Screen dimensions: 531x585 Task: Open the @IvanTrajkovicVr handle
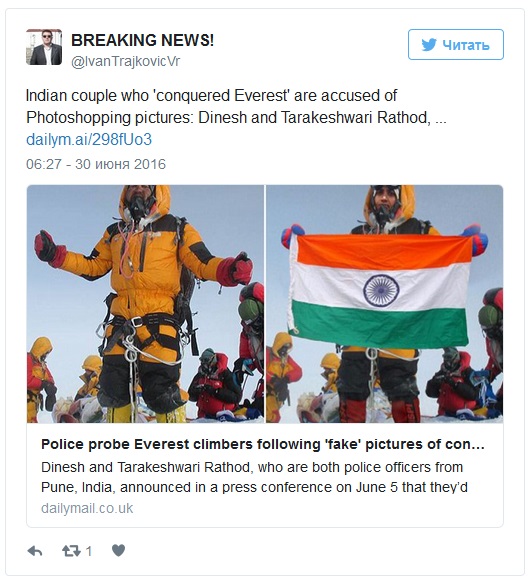[125, 62]
